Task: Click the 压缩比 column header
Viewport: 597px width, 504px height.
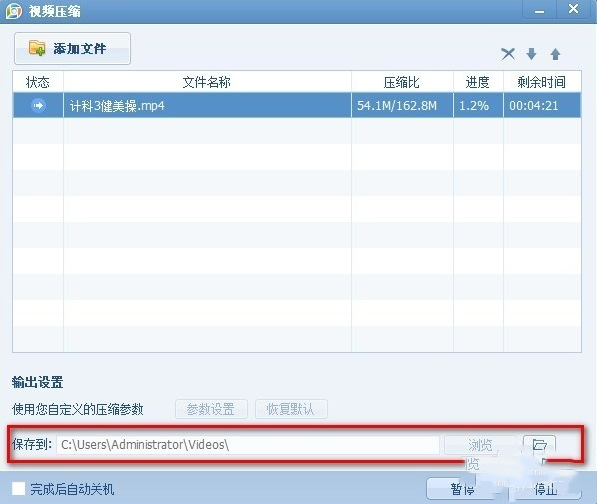Action: [x=402, y=82]
